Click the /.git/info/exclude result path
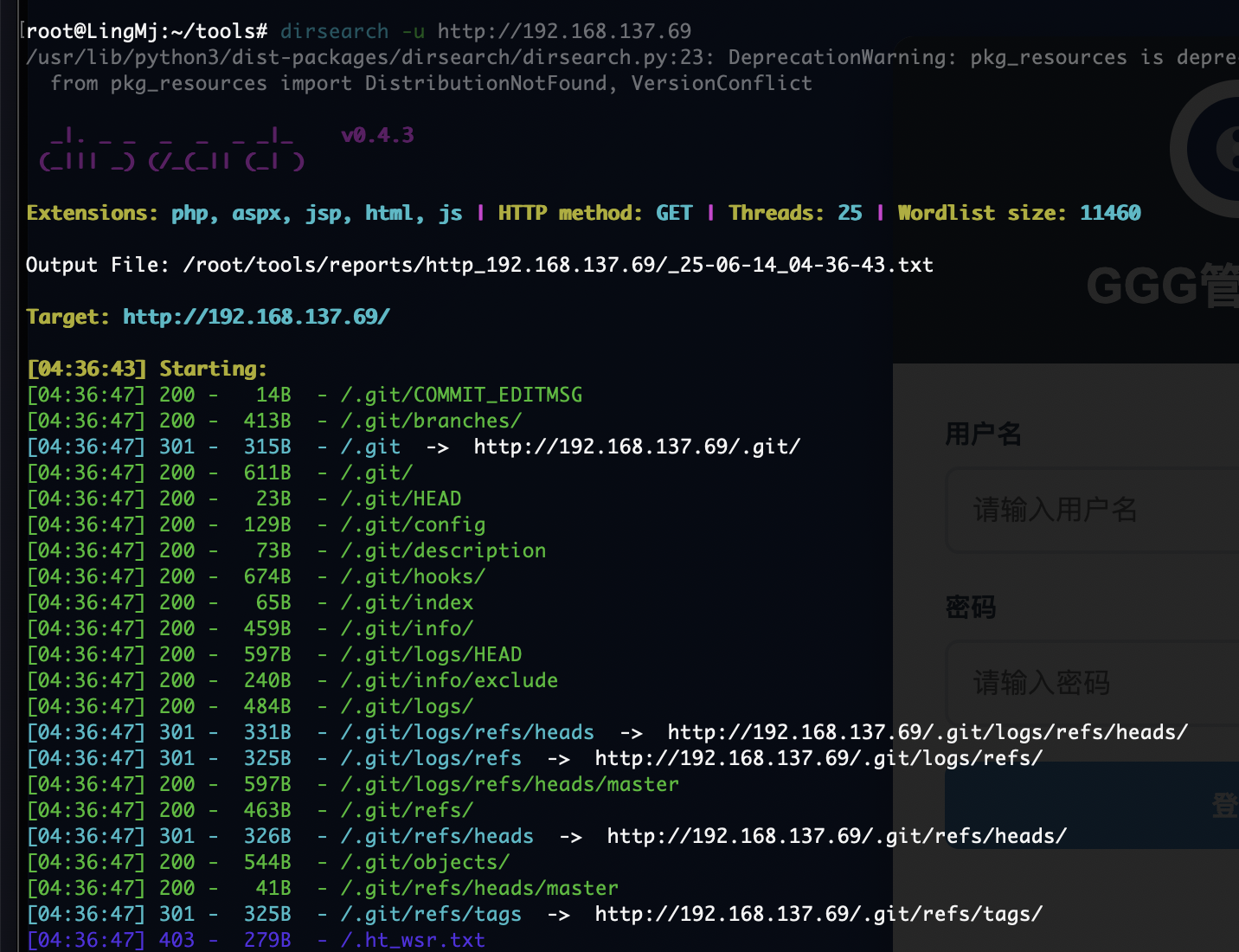Screen dimensions: 1239x952 [x=449, y=680]
